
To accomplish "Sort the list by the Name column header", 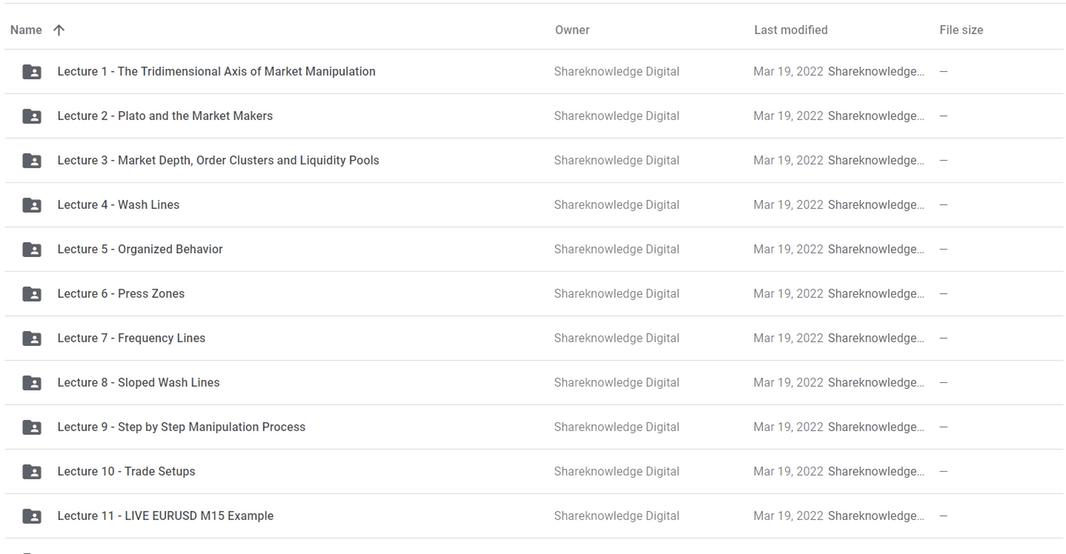I will pos(26,30).
